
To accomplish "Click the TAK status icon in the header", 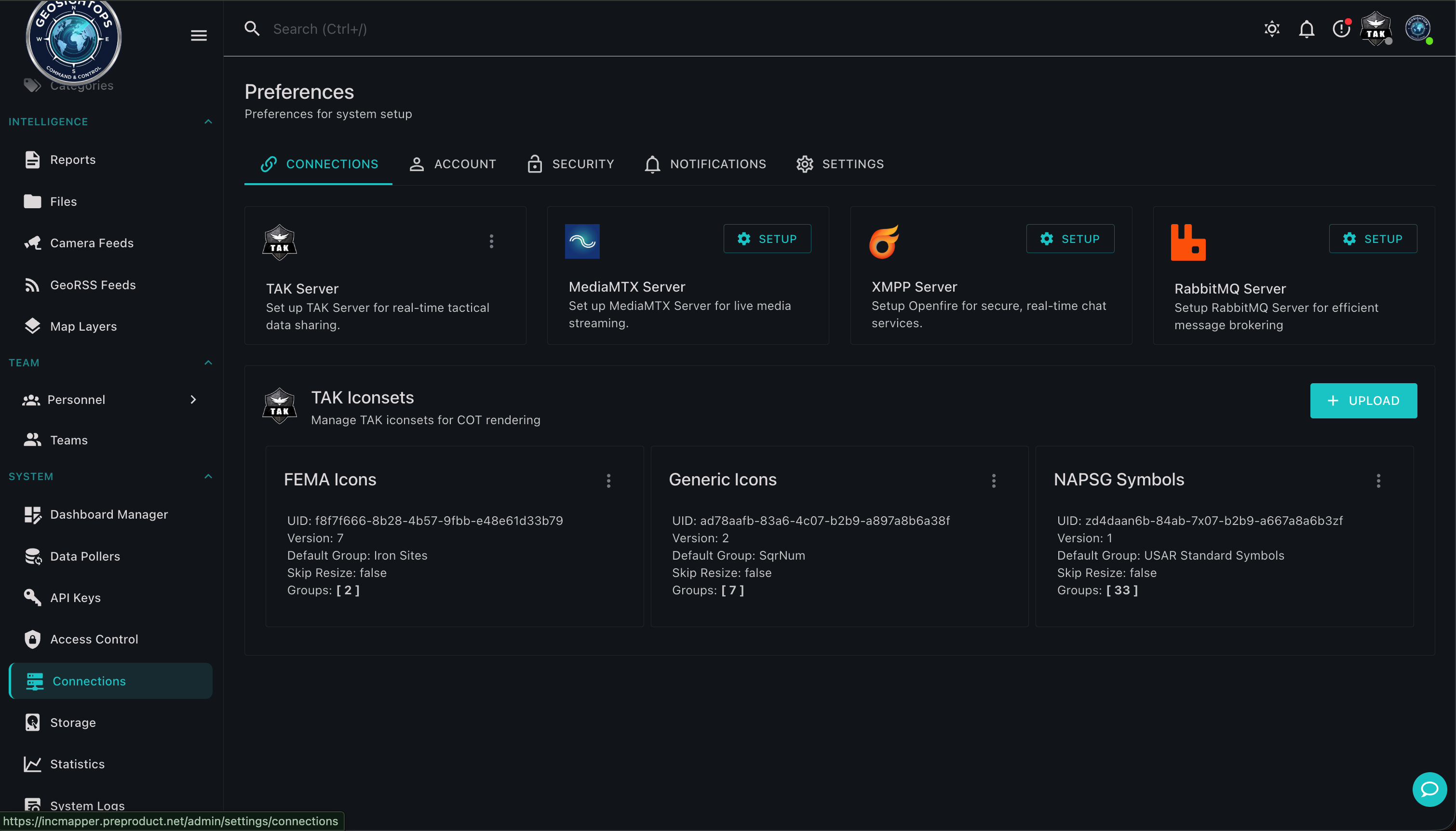I will pos(1376,28).
